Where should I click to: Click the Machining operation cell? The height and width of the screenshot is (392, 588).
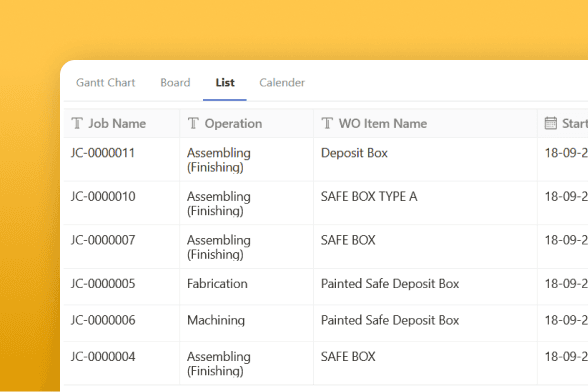click(216, 320)
